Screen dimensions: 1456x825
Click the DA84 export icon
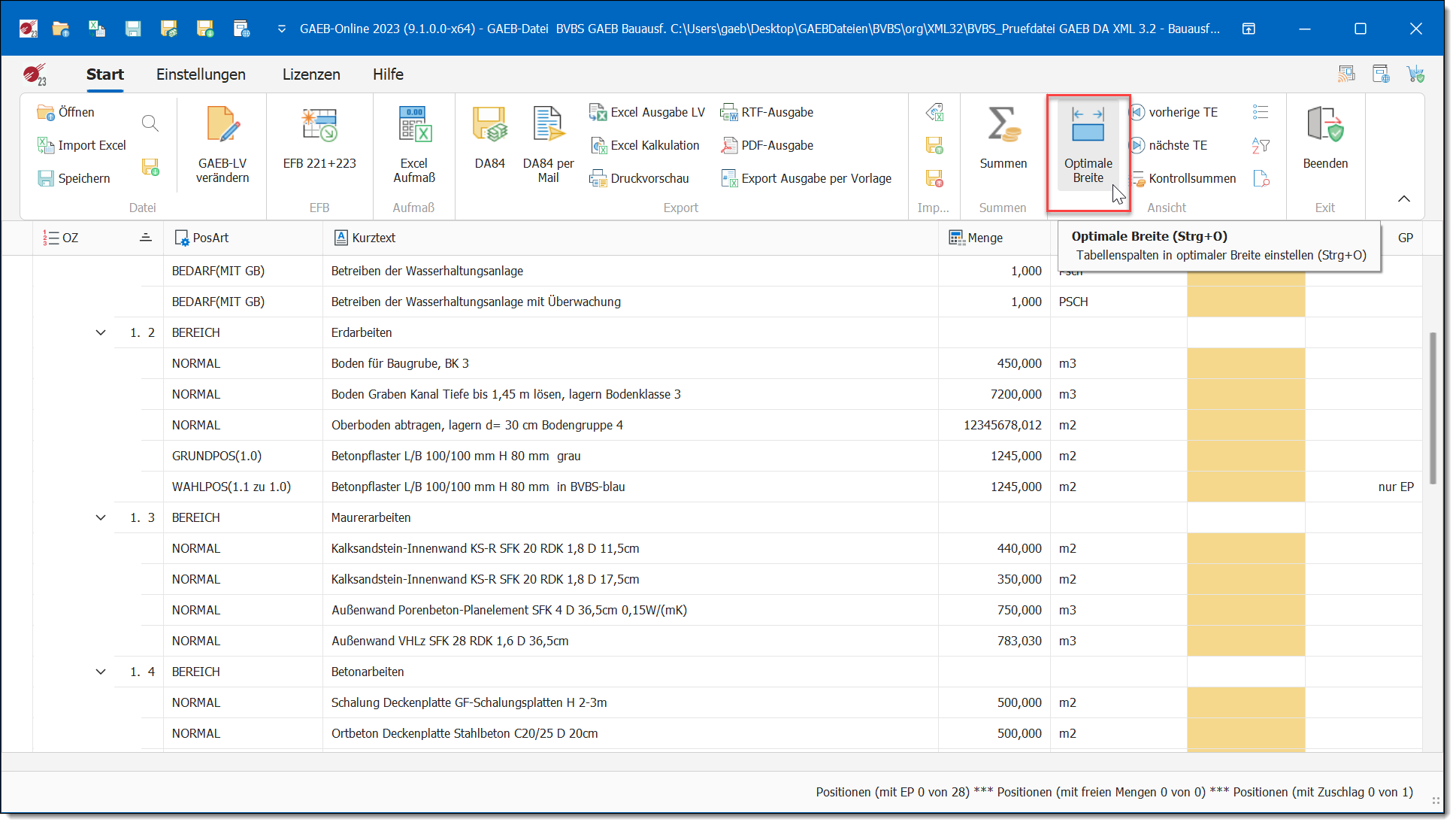[489, 126]
